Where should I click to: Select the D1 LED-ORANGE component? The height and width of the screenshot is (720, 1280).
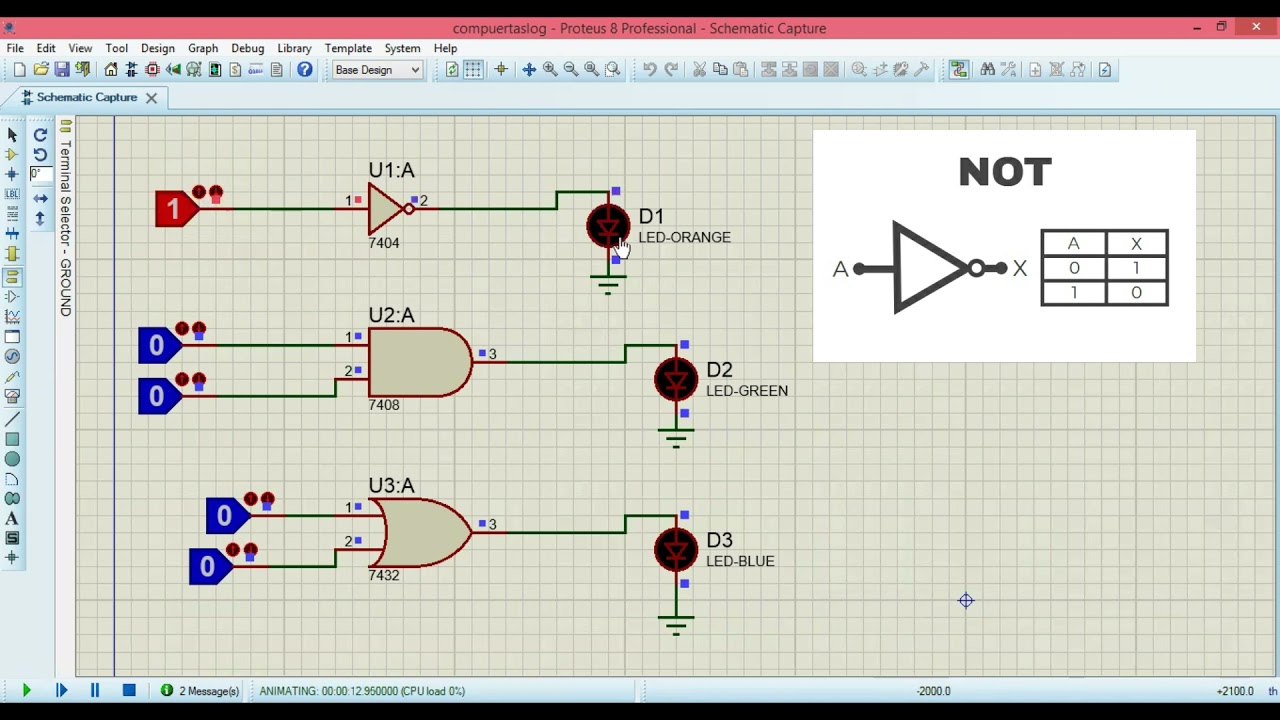point(608,227)
